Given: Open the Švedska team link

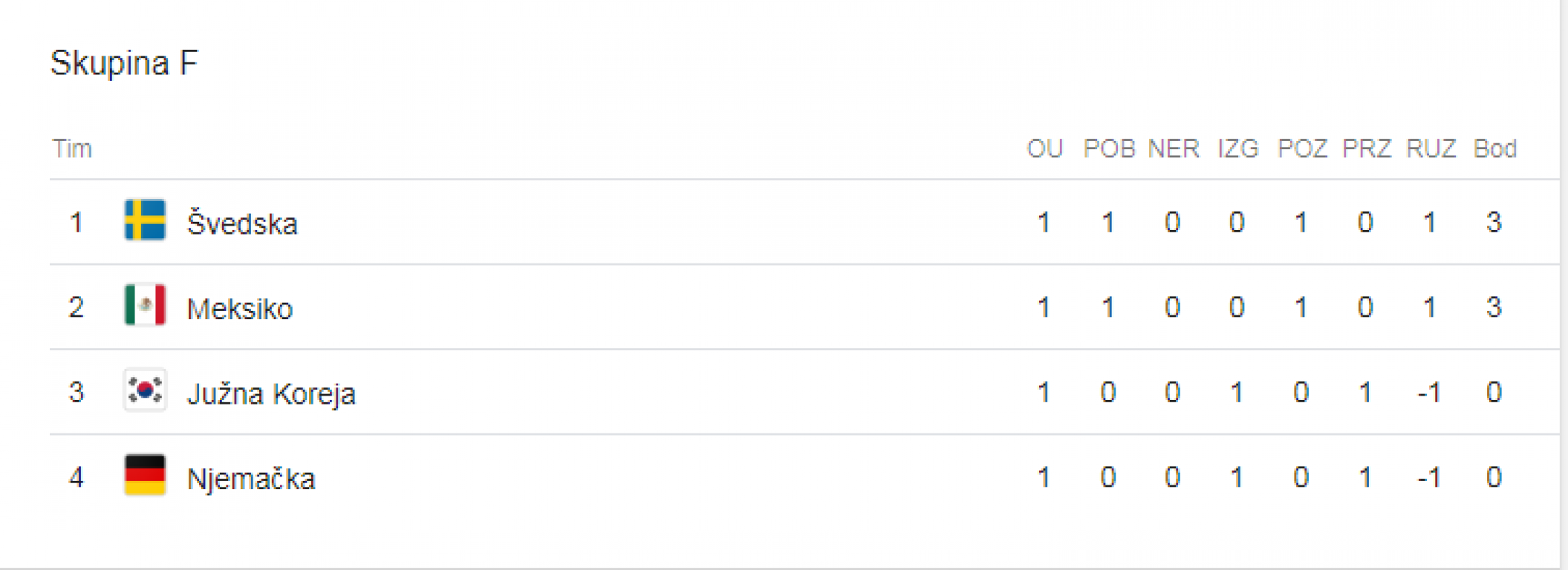Looking at the screenshot, I should coord(242,223).
